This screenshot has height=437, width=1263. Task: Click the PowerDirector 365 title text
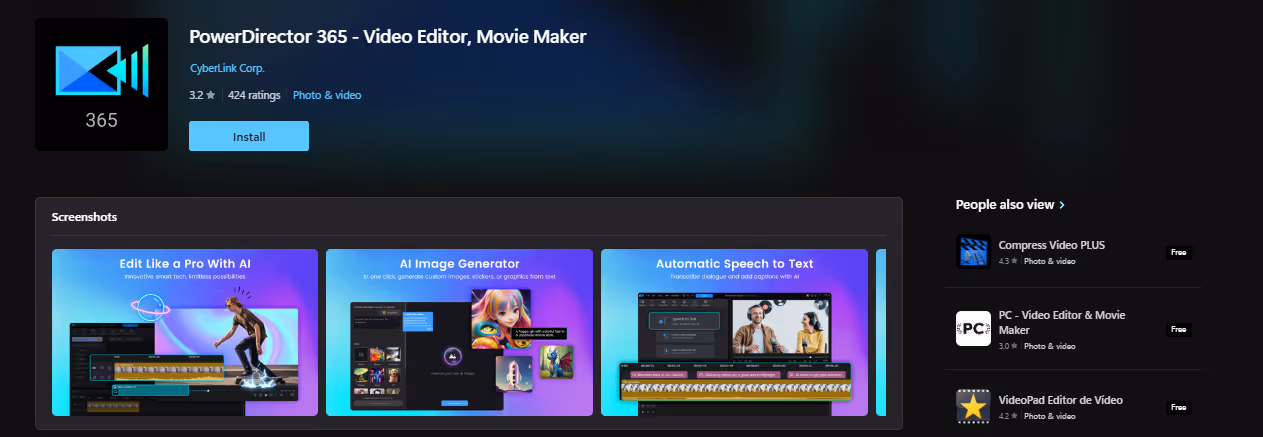click(387, 37)
